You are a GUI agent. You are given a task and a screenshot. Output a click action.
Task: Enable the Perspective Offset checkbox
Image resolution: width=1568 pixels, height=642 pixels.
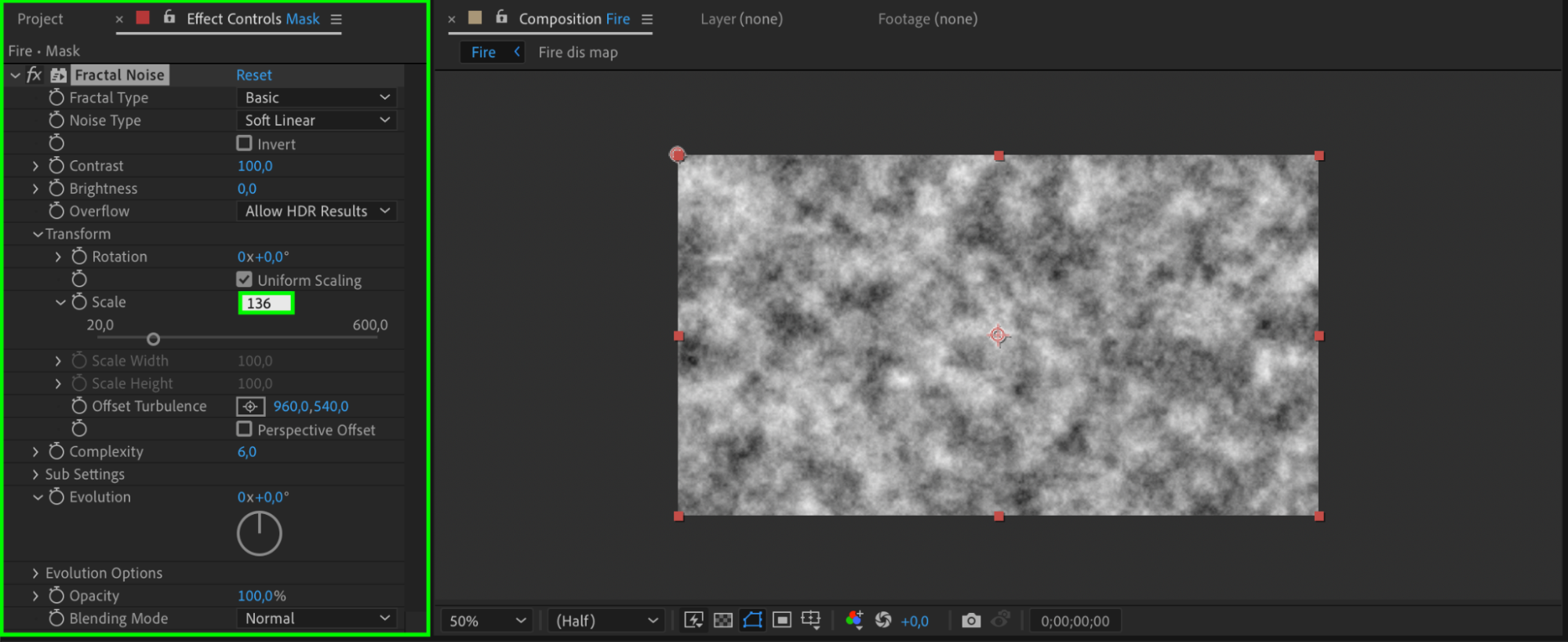[245, 429]
